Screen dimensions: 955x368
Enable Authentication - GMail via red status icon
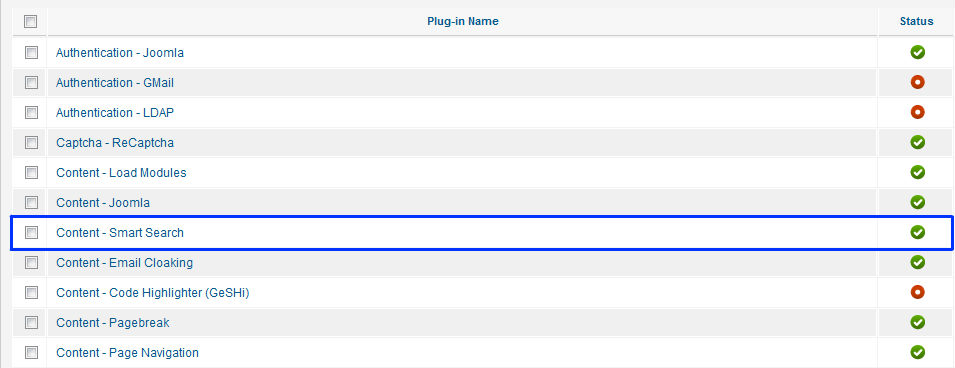(x=917, y=82)
